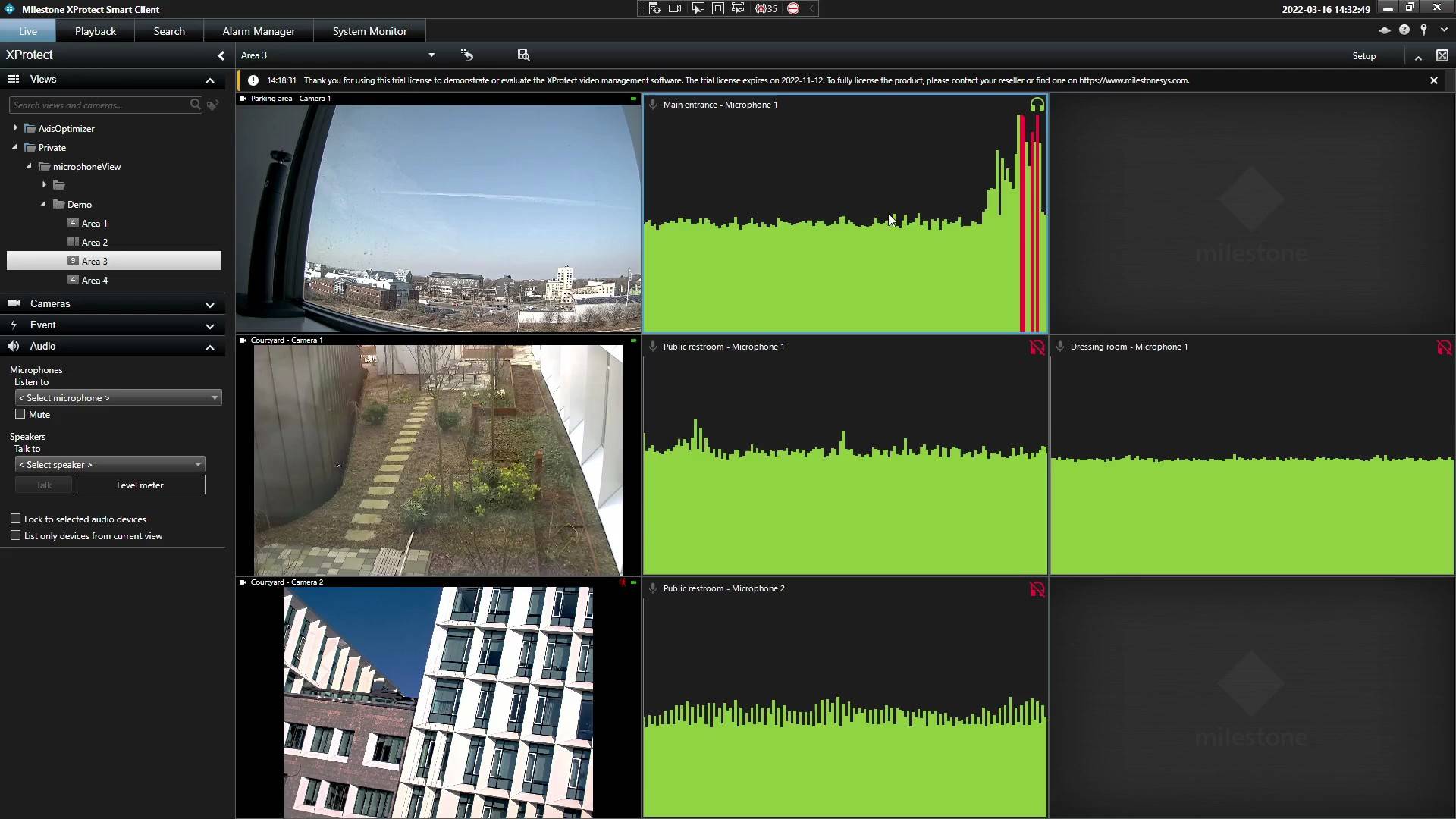
Task: Select Area 2 view in tree
Action: (x=95, y=242)
